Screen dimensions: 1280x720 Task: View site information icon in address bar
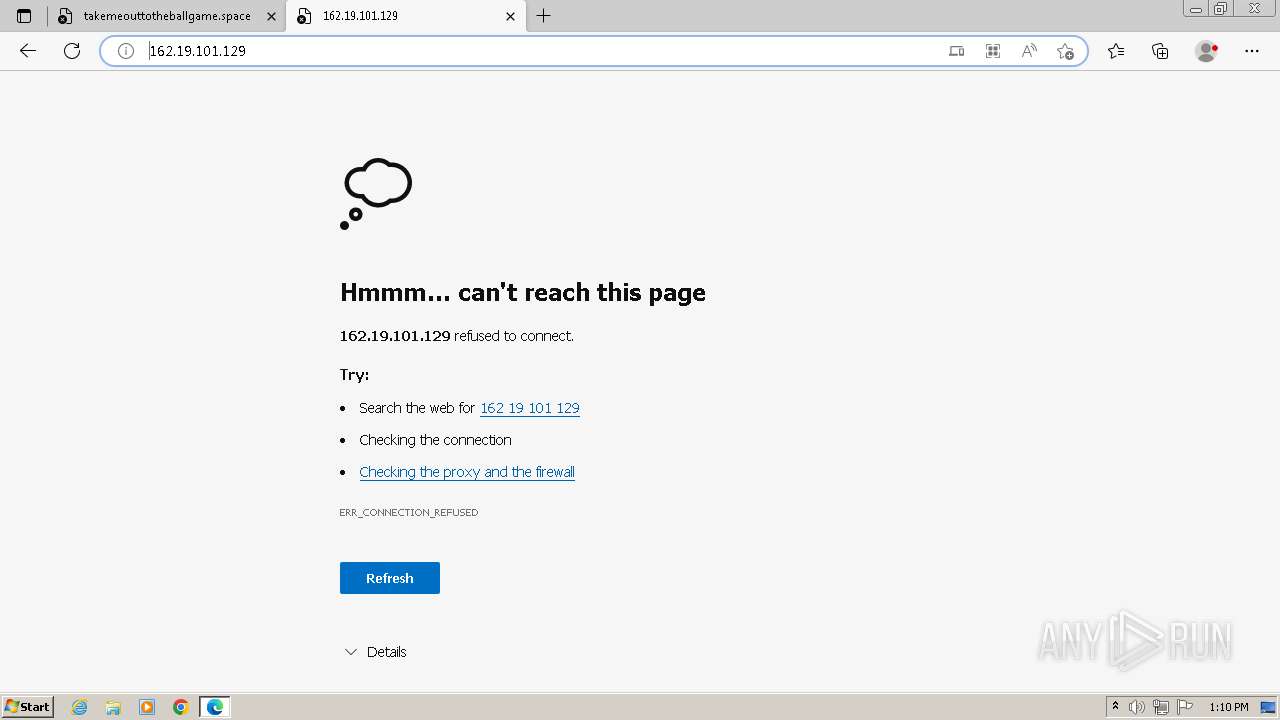point(126,51)
